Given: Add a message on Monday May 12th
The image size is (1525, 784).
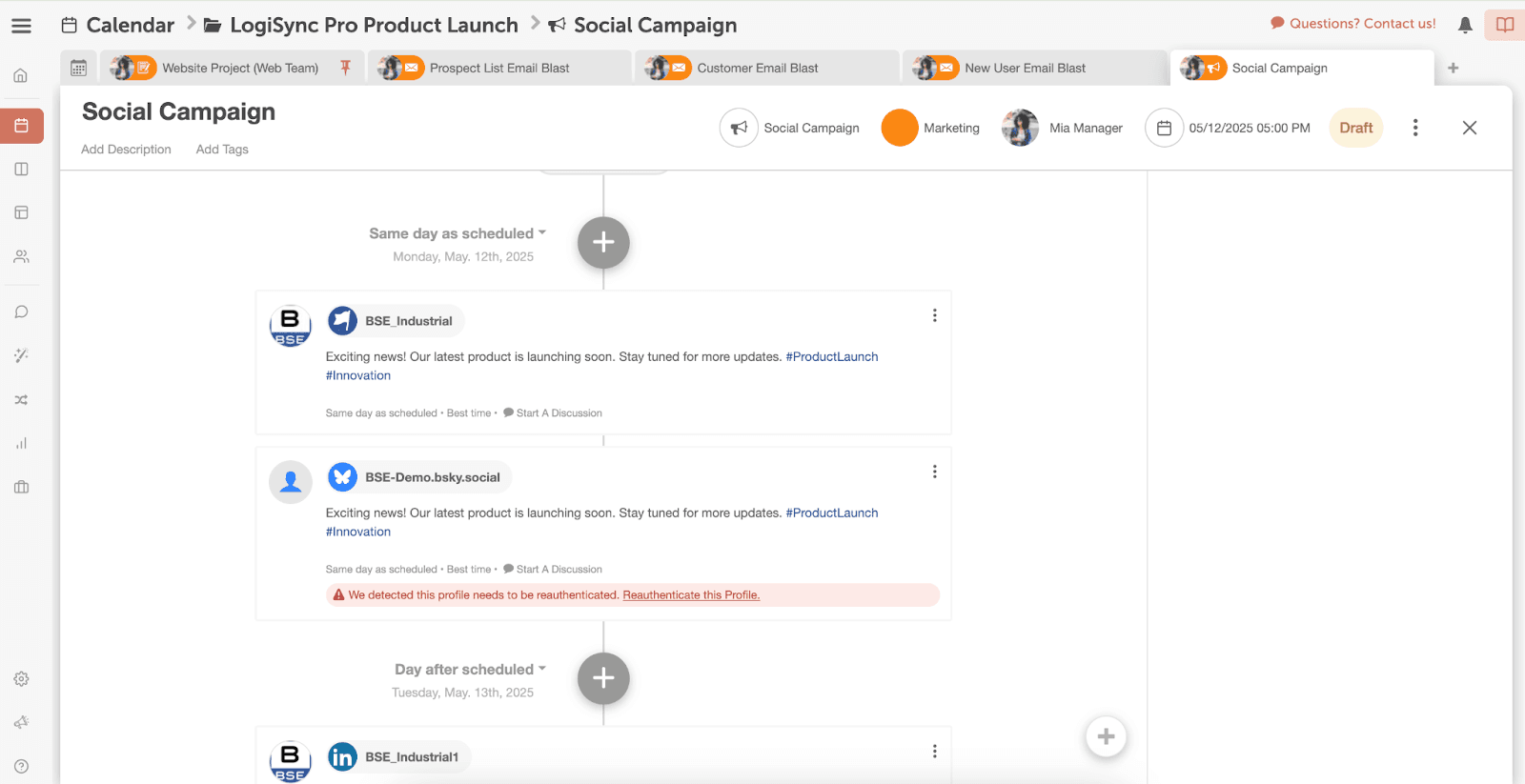Looking at the screenshot, I should (603, 242).
